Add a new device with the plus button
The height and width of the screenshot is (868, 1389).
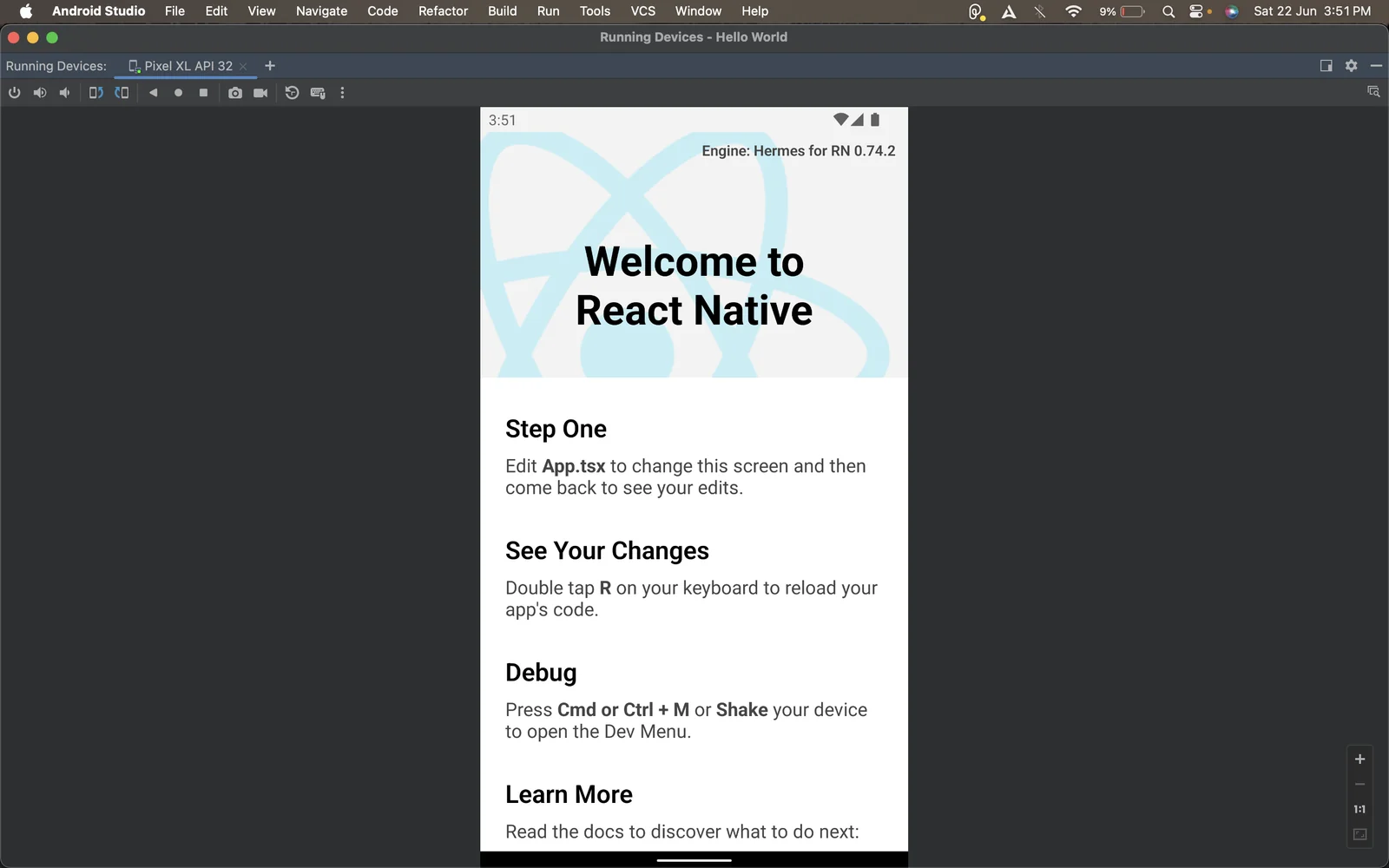[270, 66]
